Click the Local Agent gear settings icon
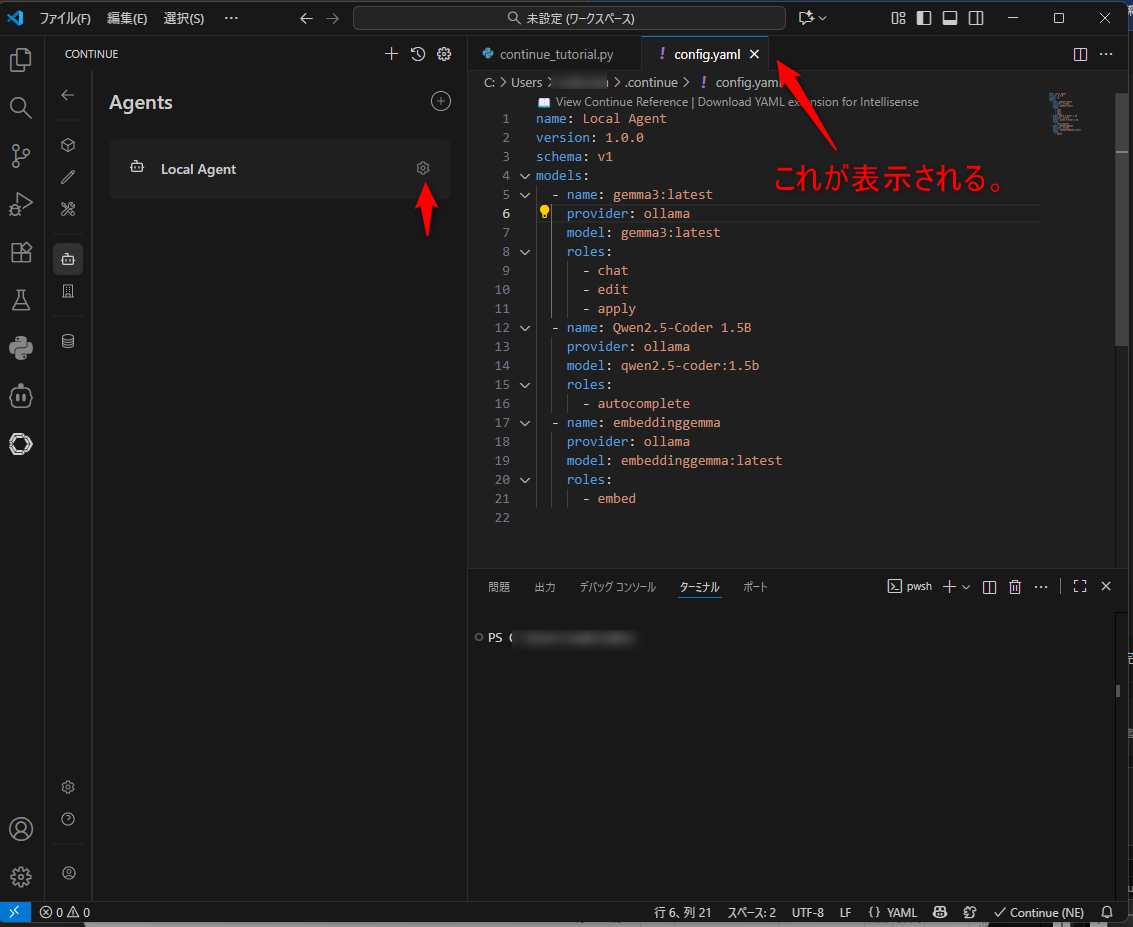This screenshot has width=1133, height=927. pos(423,168)
